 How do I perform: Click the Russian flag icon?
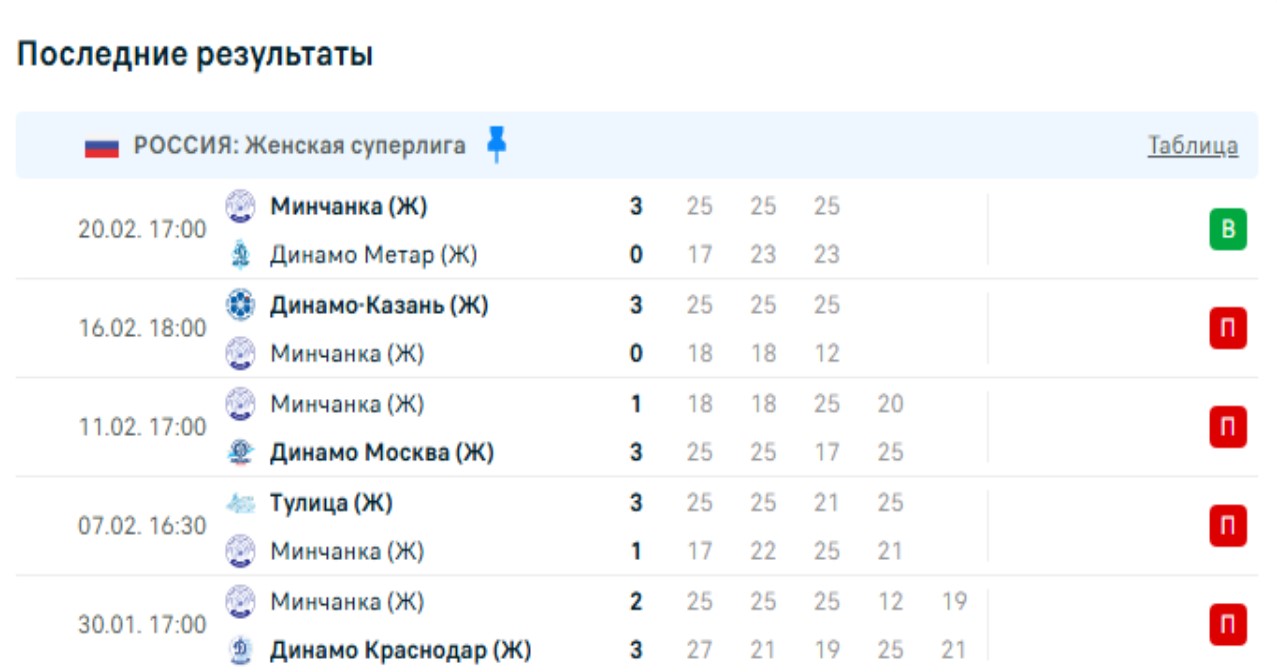coord(101,147)
